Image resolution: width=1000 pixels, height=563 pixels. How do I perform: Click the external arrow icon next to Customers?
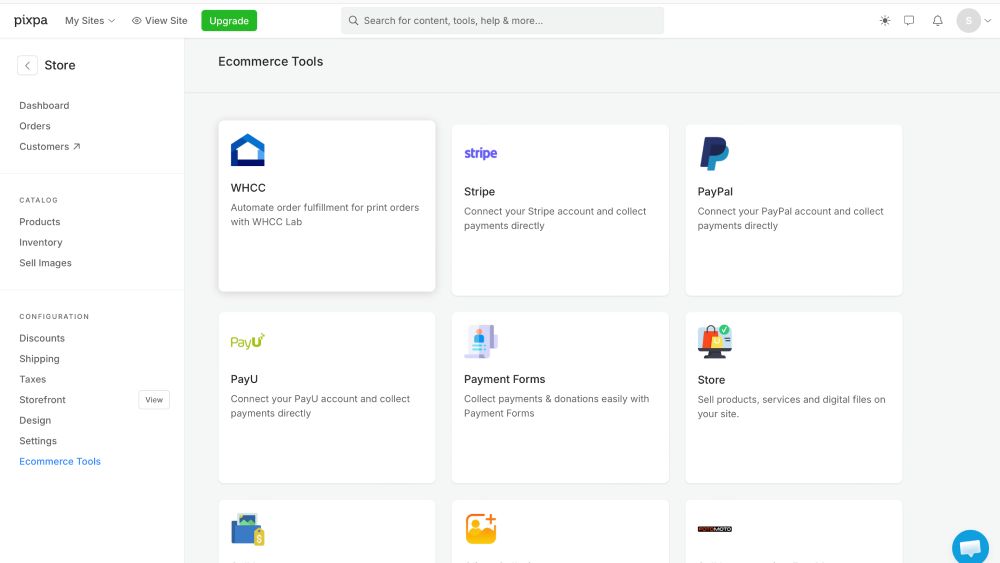click(x=77, y=146)
